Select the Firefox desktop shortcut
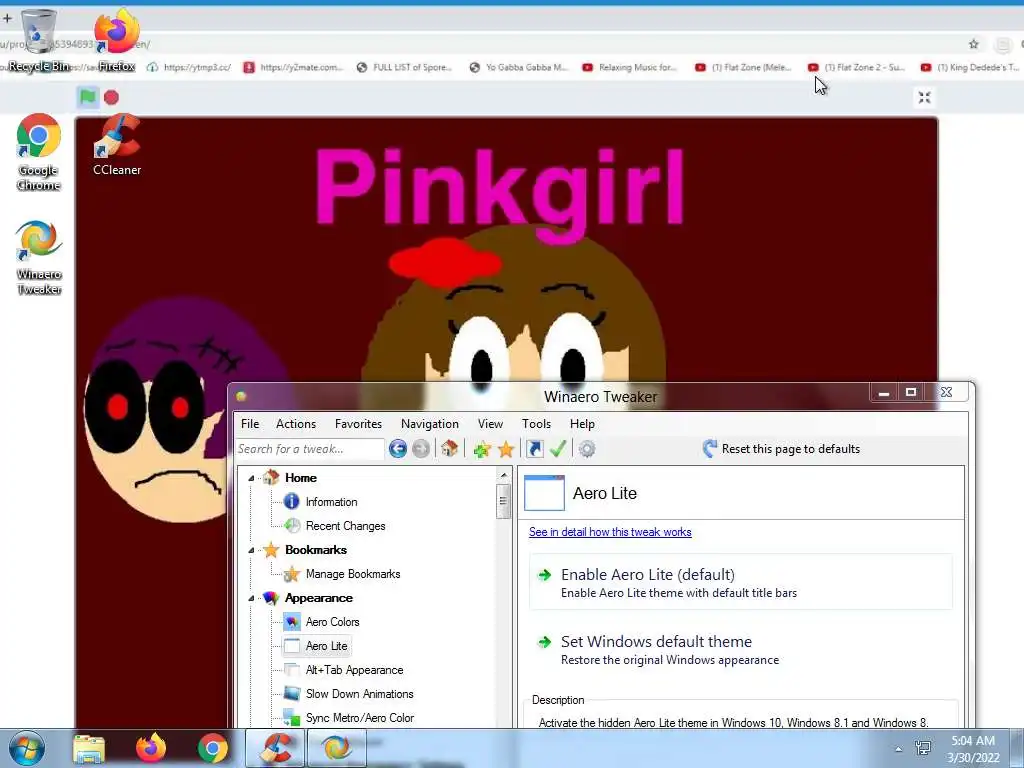The width and height of the screenshot is (1024, 768). point(117,40)
